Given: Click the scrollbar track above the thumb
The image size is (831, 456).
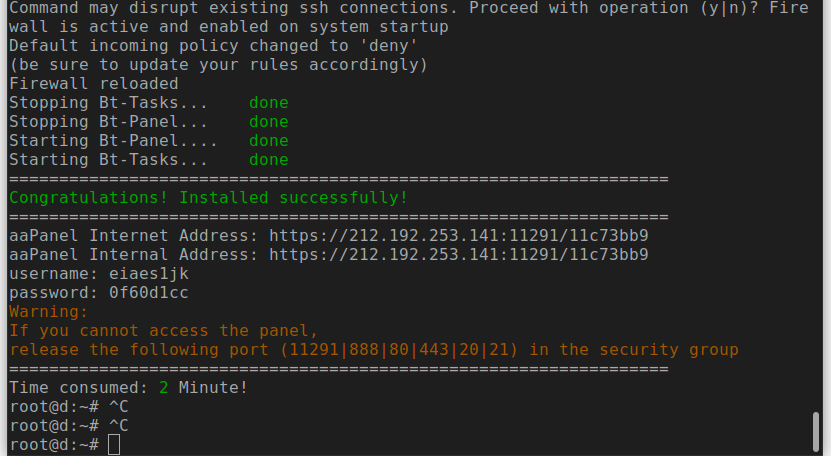Looking at the screenshot, I should pos(816,206).
